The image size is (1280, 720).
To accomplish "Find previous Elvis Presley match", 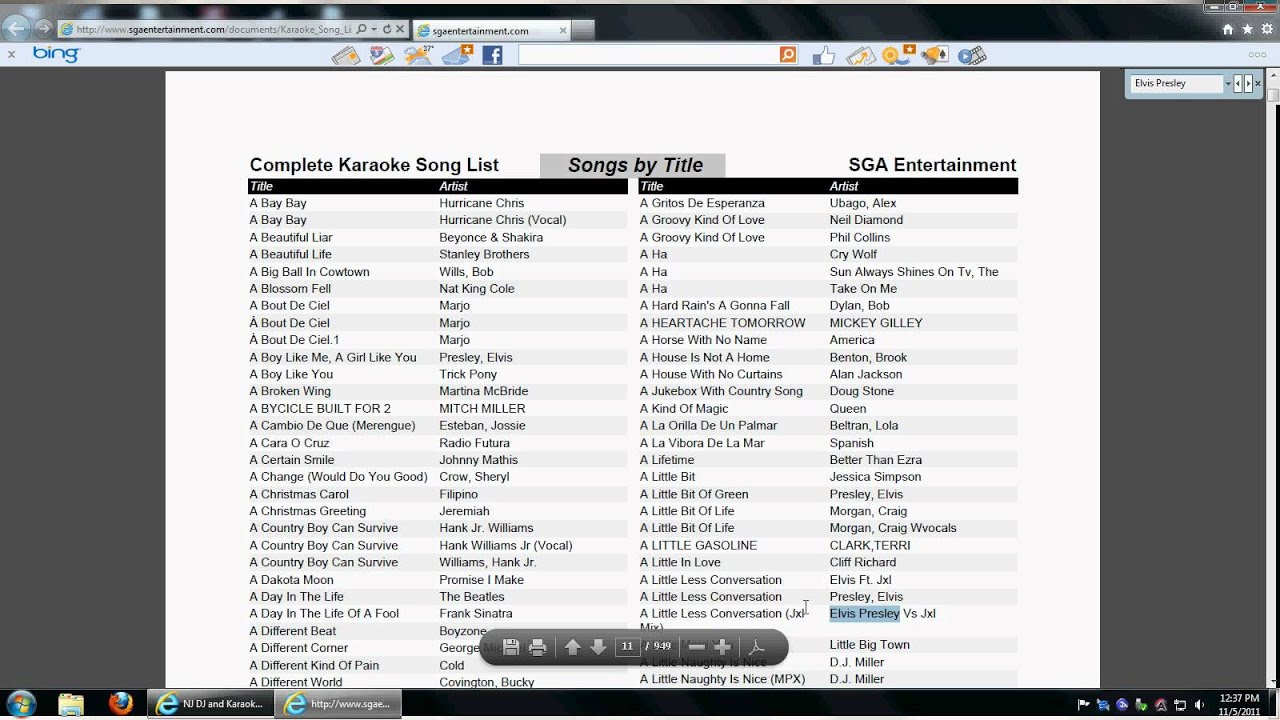I will click(x=1238, y=84).
